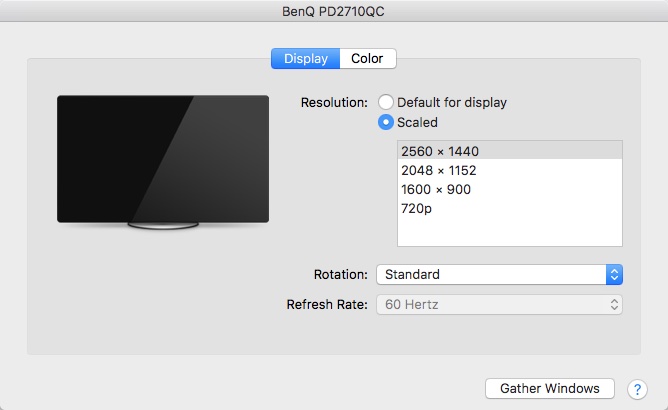Click the BenQ PD2710QC window title bar
668x410 pixels.
[x=334, y=11]
